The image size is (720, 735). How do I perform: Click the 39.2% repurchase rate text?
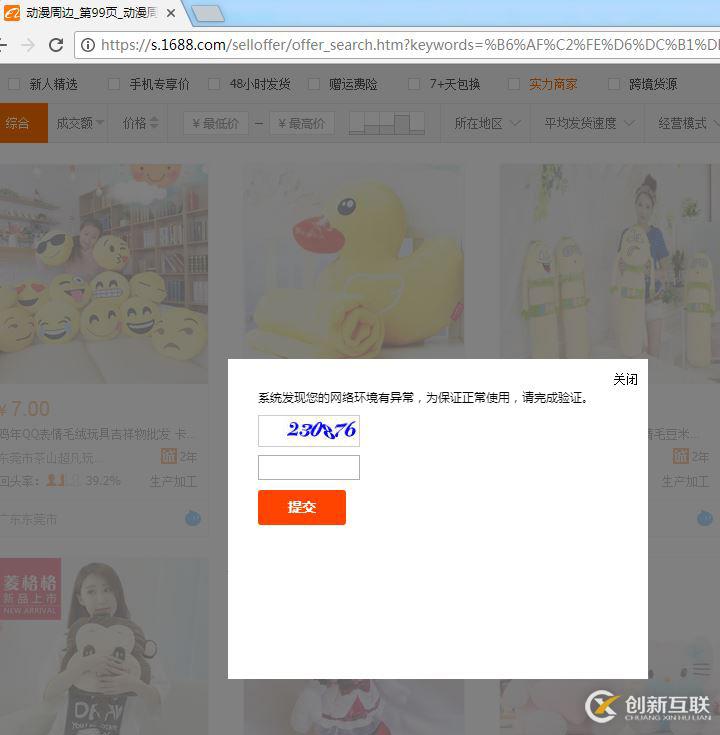point(103,481)
